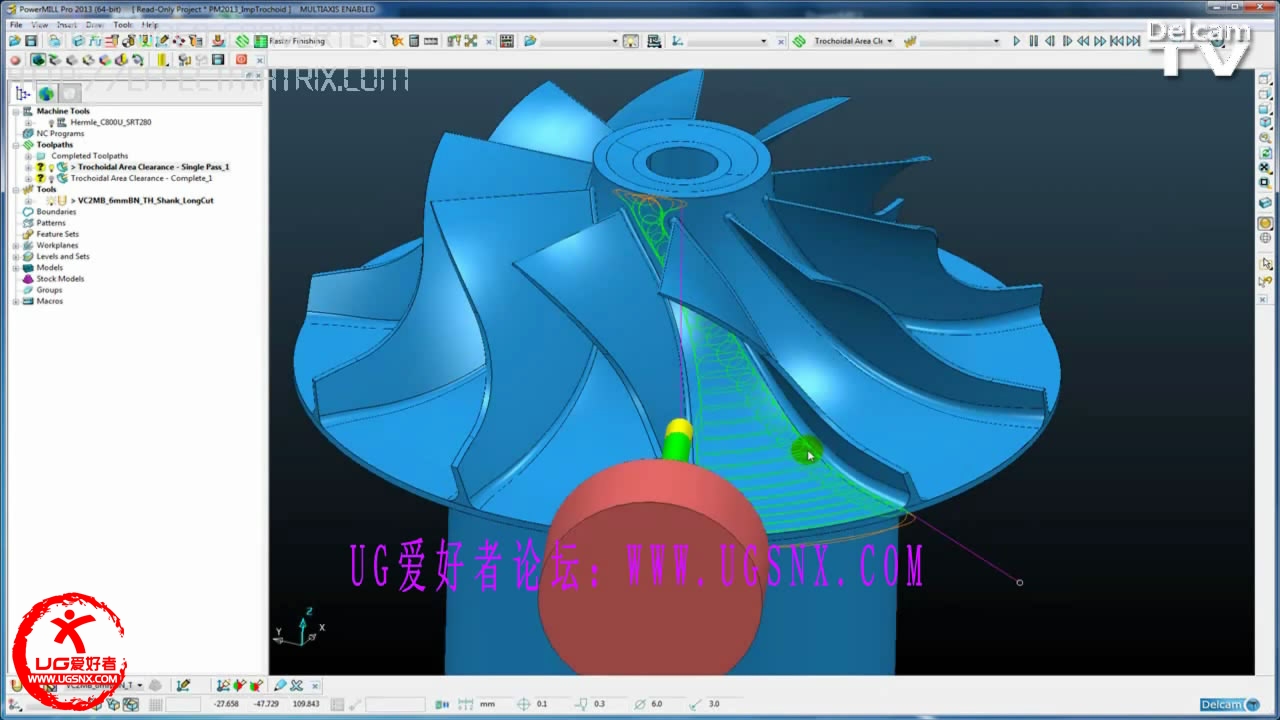The width and height of the screenshot is (1280, 720).
Task: Switch to the globe browser tab
Action: 46,93
